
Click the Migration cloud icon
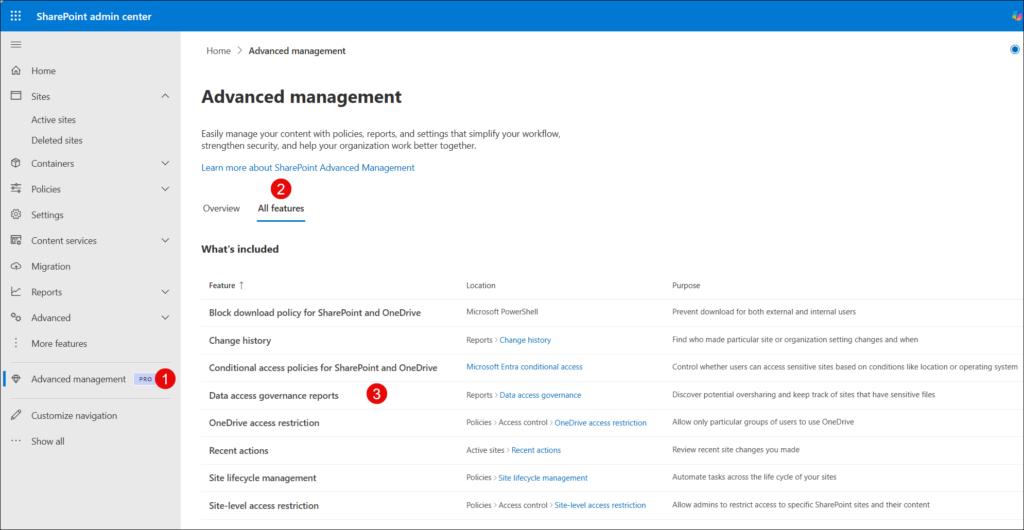(x=16, y=267)
